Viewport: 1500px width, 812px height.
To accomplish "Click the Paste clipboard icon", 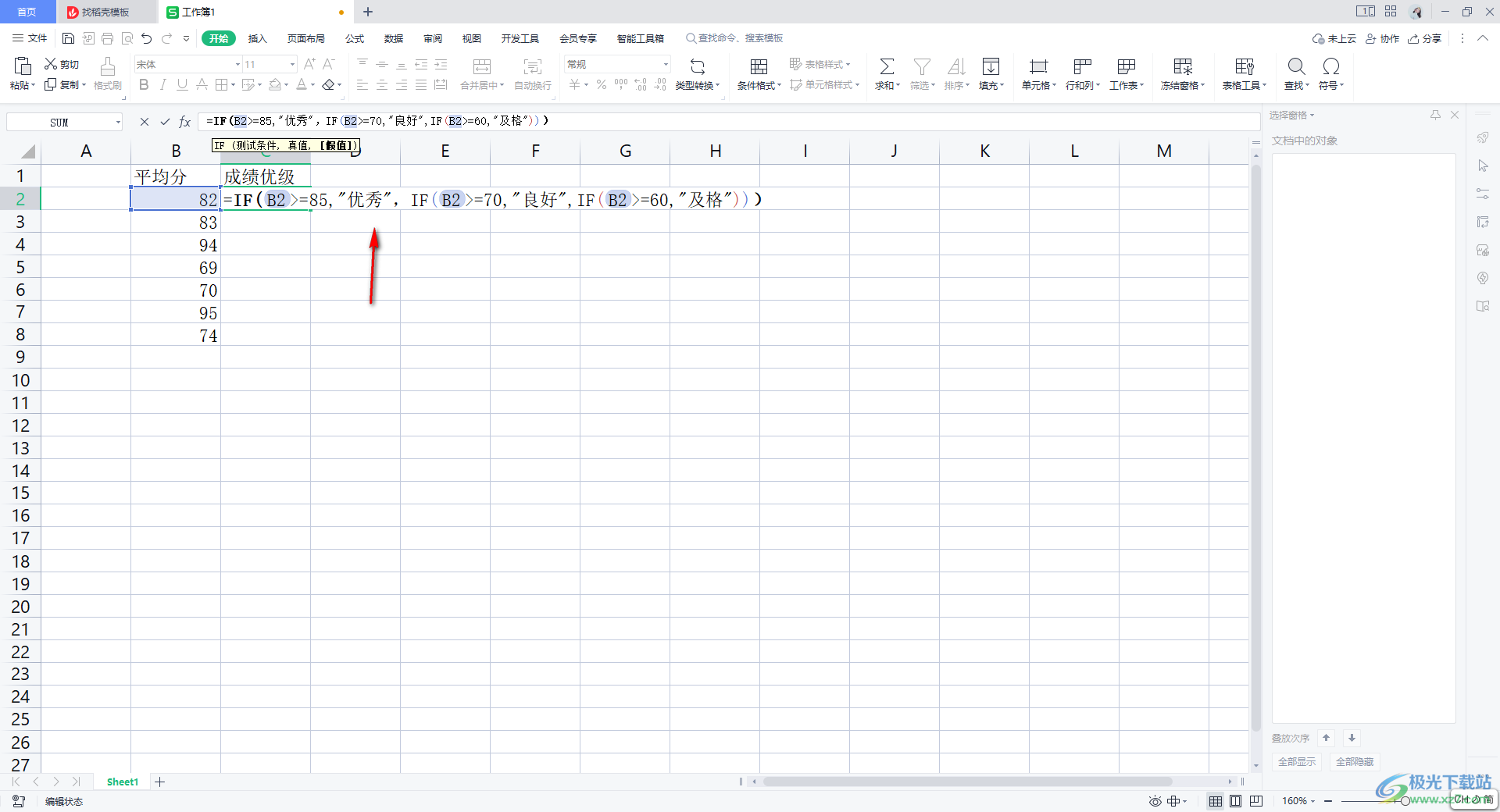I will (23, 66).
